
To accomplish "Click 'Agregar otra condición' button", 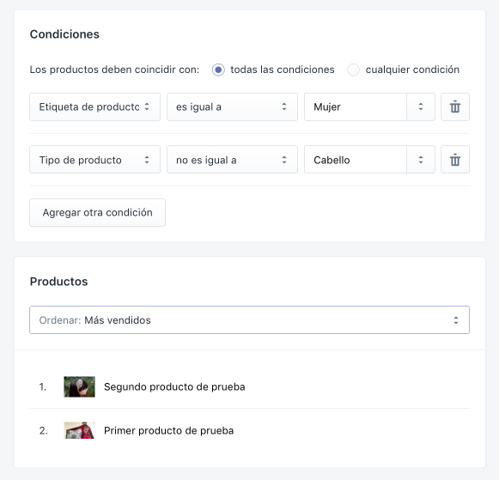I will (97, 213).
